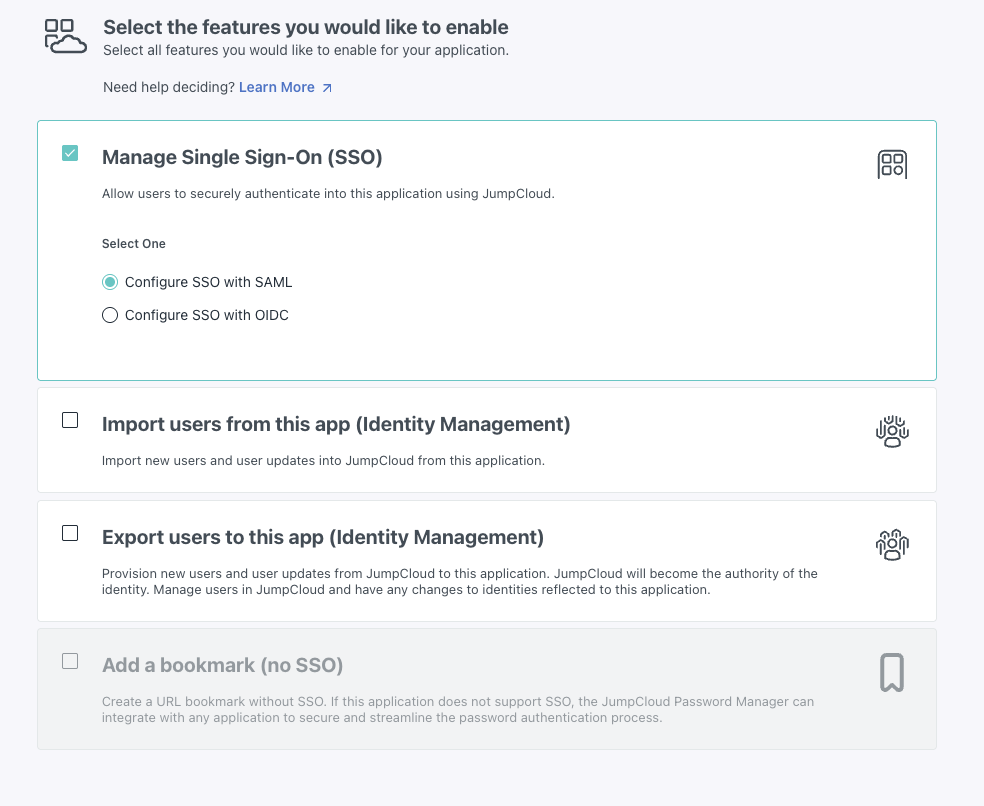Click the Import users from this app heading
Viewport: 984px width, 806px height.
[336, 424]
